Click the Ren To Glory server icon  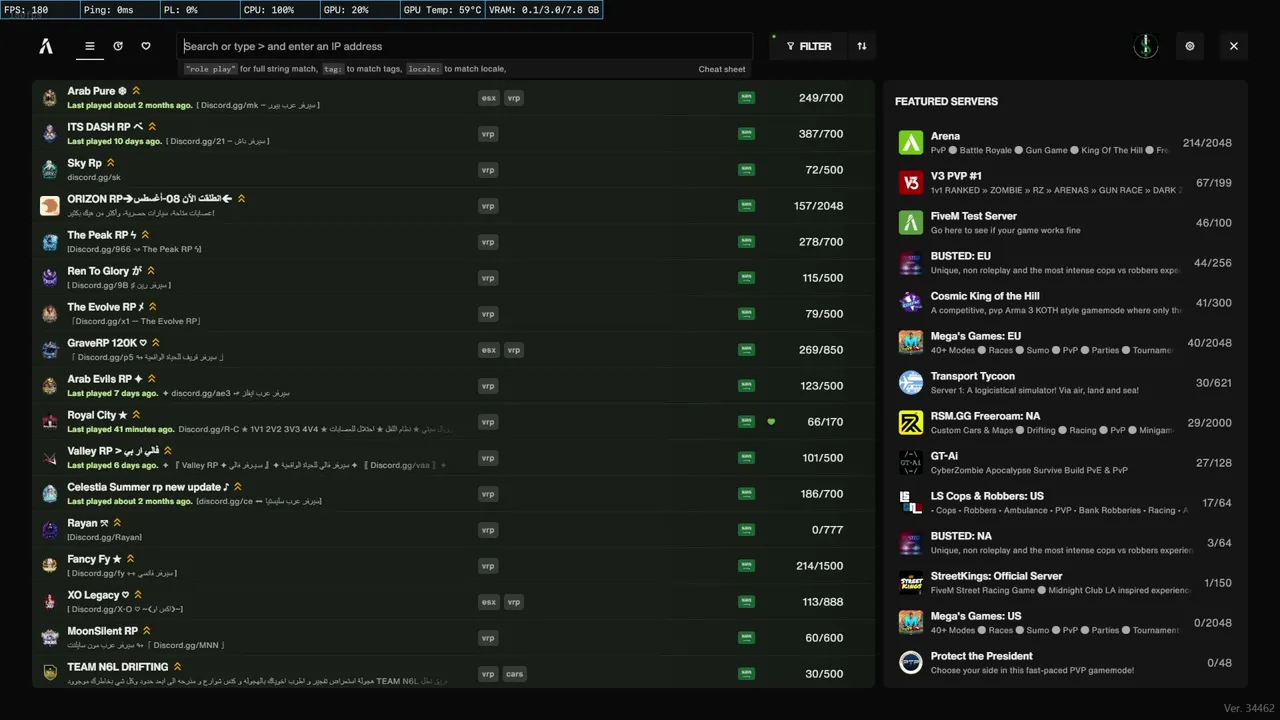(x=50, y=278)
